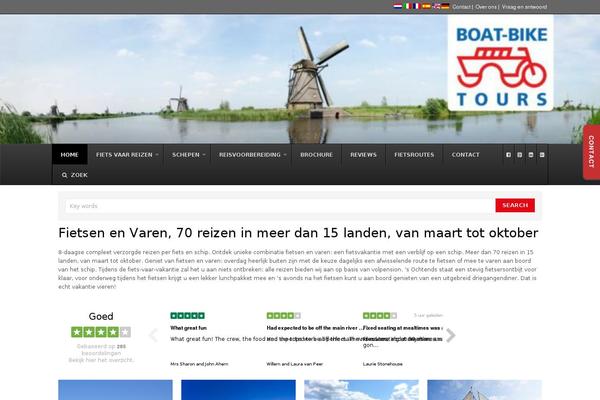Click the star rating above 'Fixed seating at mealtimes'
Screen dimensions: 600x400
380,315
